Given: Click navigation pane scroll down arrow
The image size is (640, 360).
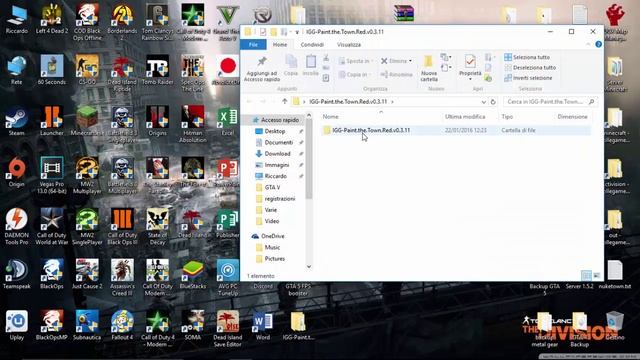Looking at the screenshot, I should click(x=309, y=267).
